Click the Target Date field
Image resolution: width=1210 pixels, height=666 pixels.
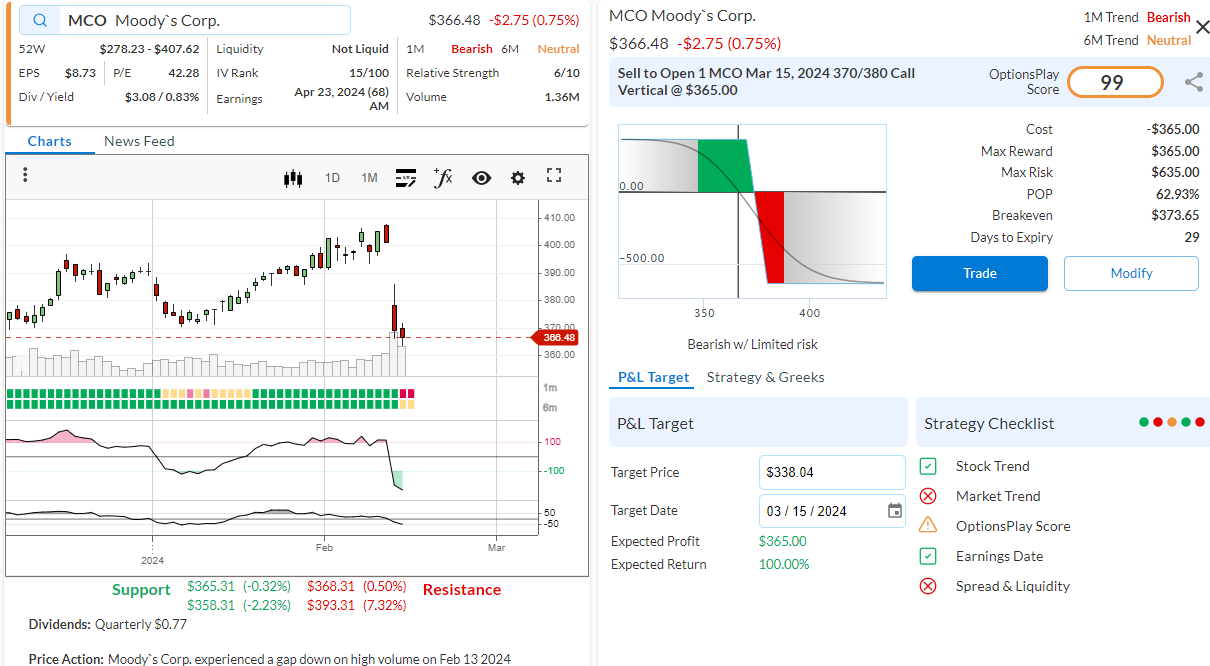[832, 511]
